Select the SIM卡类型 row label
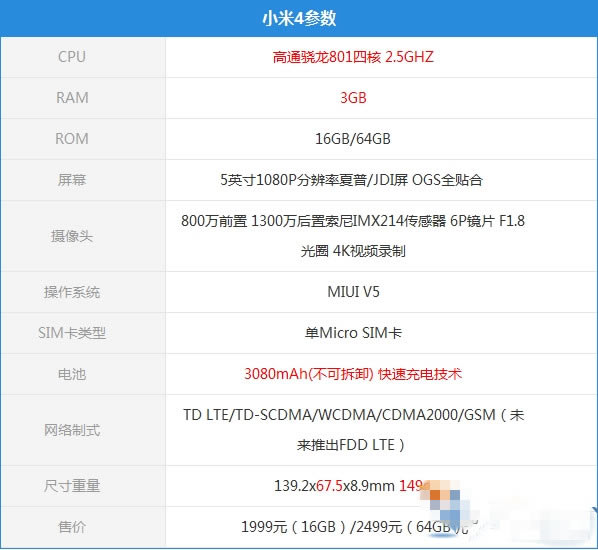The width and height of the screenshot is (598, 550). (x=72, y=333)
